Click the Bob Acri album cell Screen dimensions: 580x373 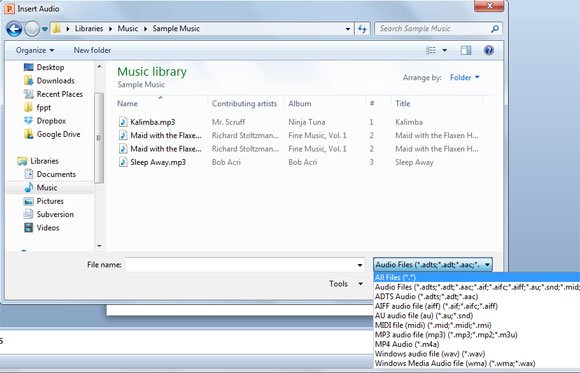[x=303, y=162]
